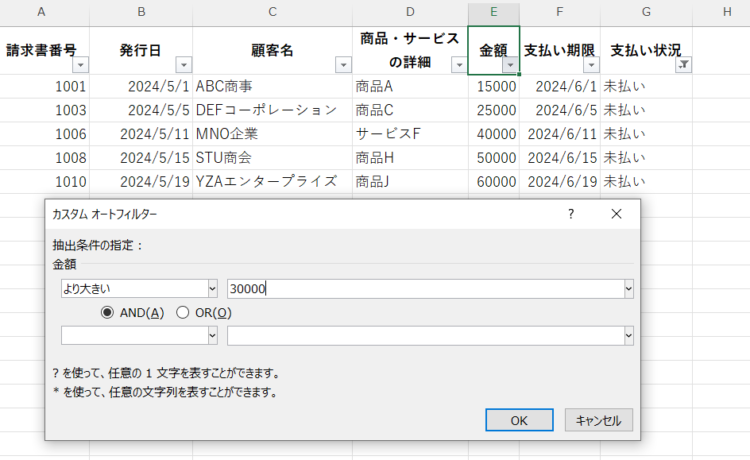
Task: Click 未払い status in row 1001
Action: click(x=646, y=87)
